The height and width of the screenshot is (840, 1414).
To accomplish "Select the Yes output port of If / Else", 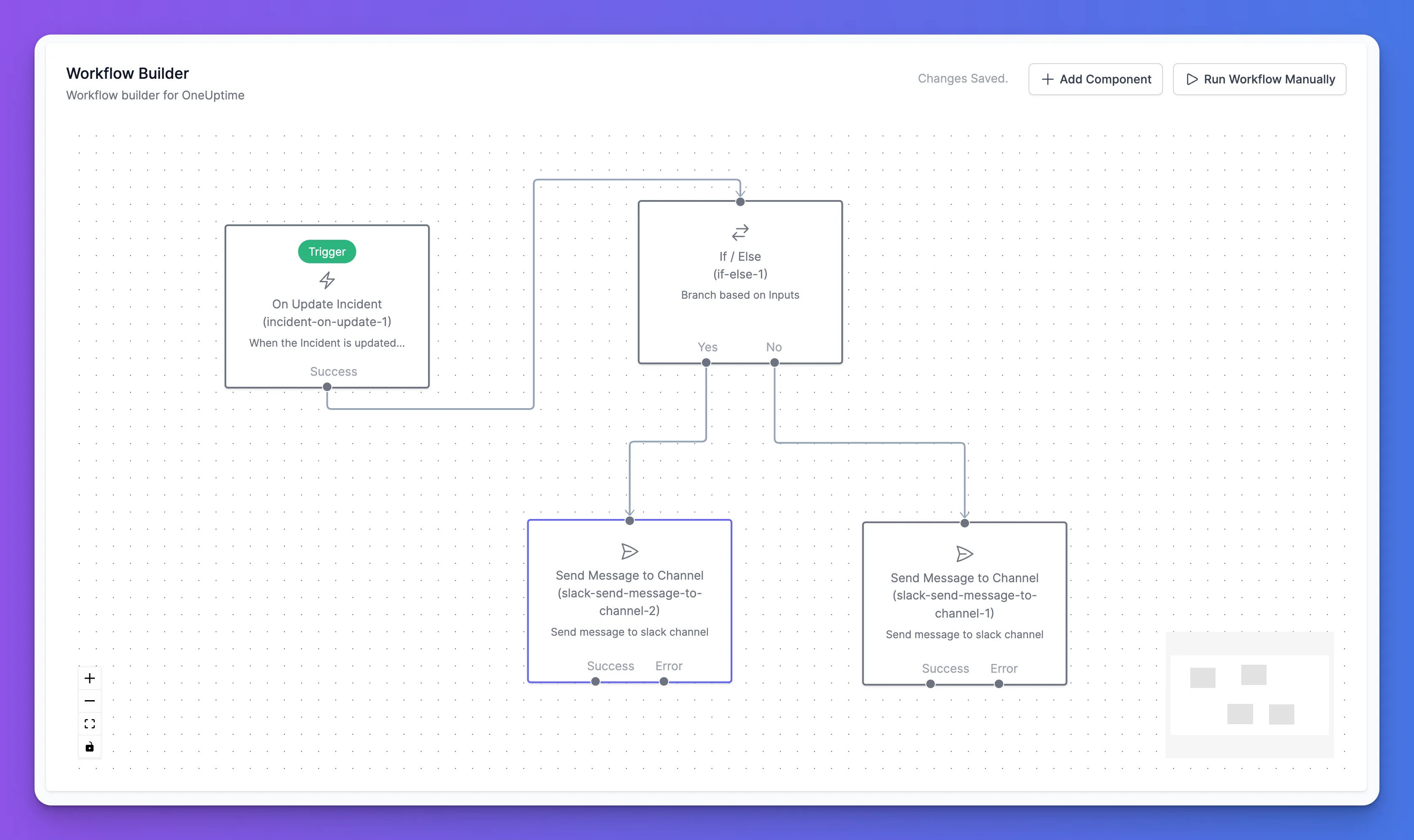I will (x=706, y=363).
